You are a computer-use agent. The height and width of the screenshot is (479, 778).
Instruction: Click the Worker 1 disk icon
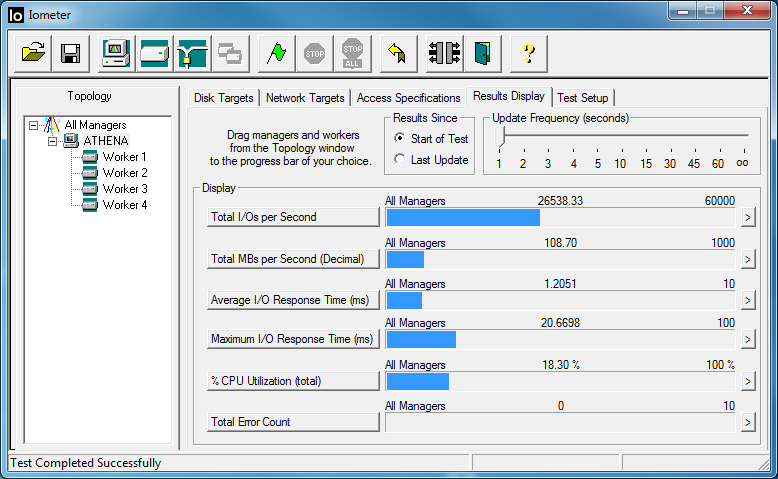point(90,157)
